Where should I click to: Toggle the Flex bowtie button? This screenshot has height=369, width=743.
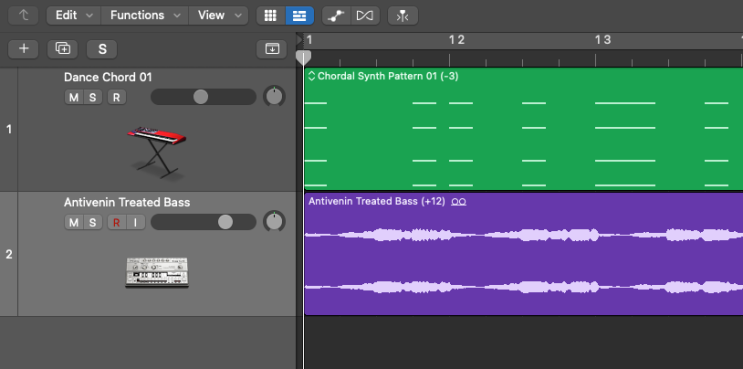pos(365,16)
